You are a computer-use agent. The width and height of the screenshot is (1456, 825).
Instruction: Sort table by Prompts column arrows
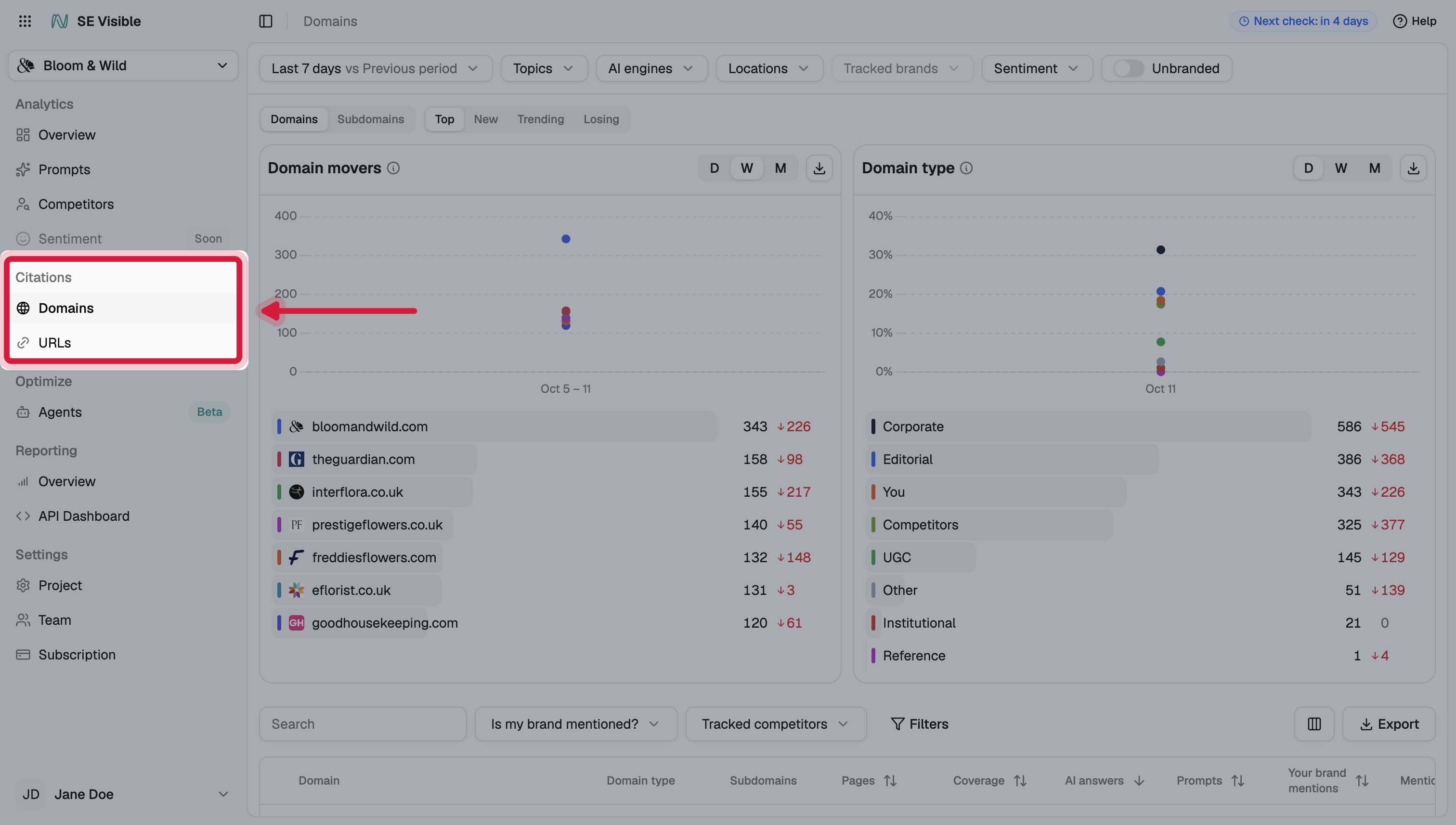pyautogui.click(x=1238, y=781)
